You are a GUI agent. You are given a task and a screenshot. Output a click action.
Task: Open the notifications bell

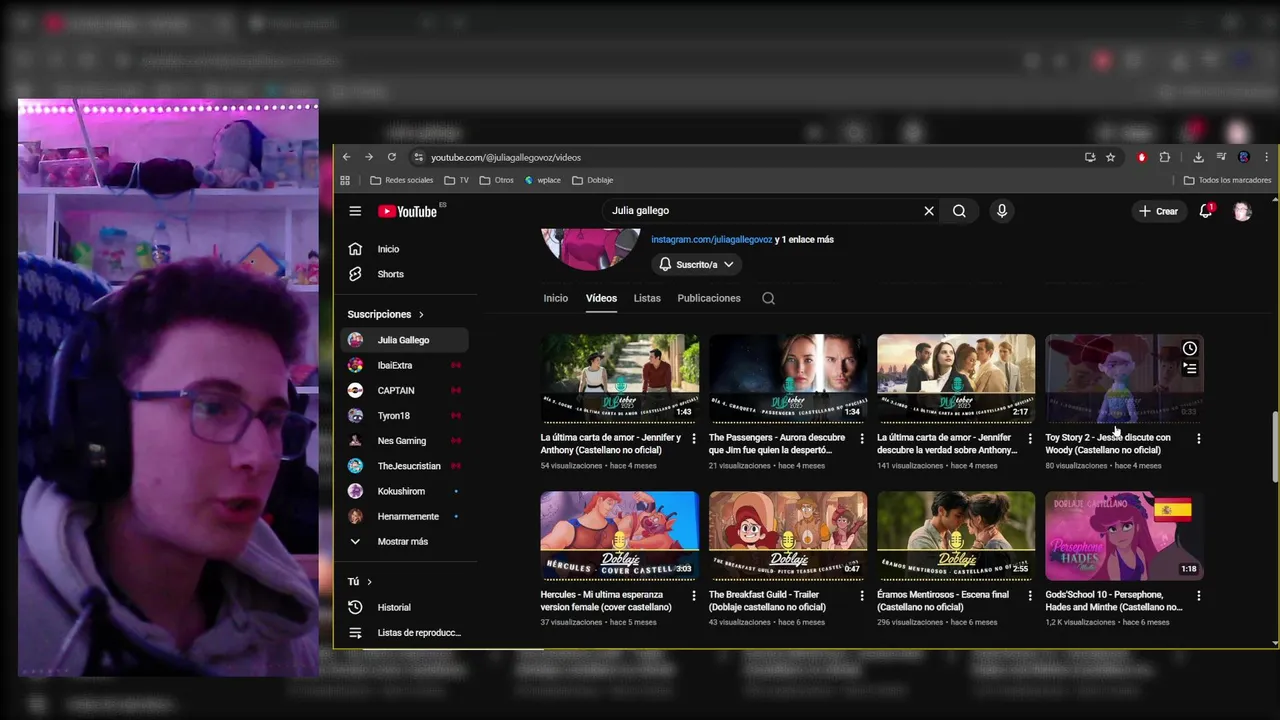1206,211
